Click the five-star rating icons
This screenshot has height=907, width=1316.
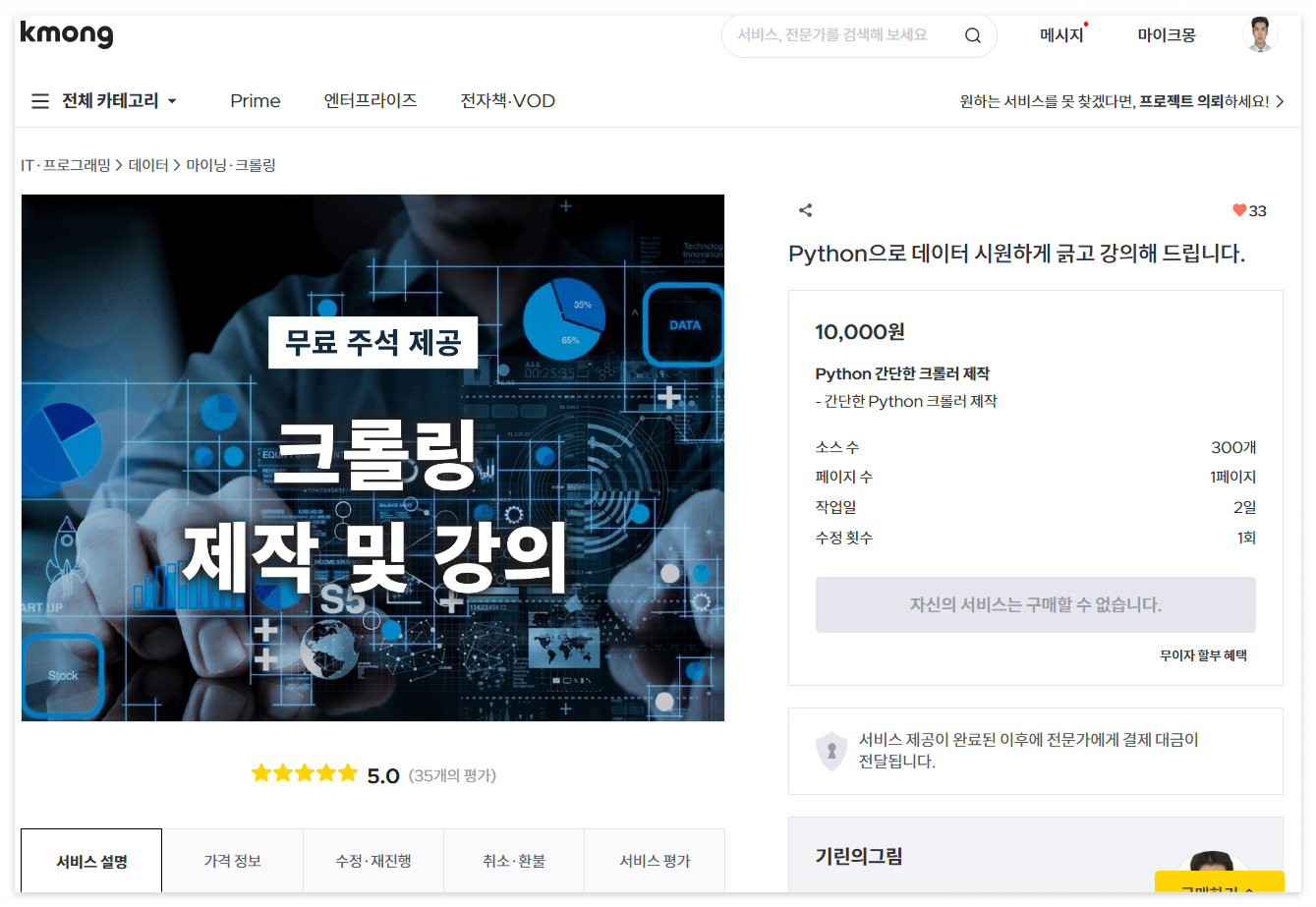[x=305, y=773]
